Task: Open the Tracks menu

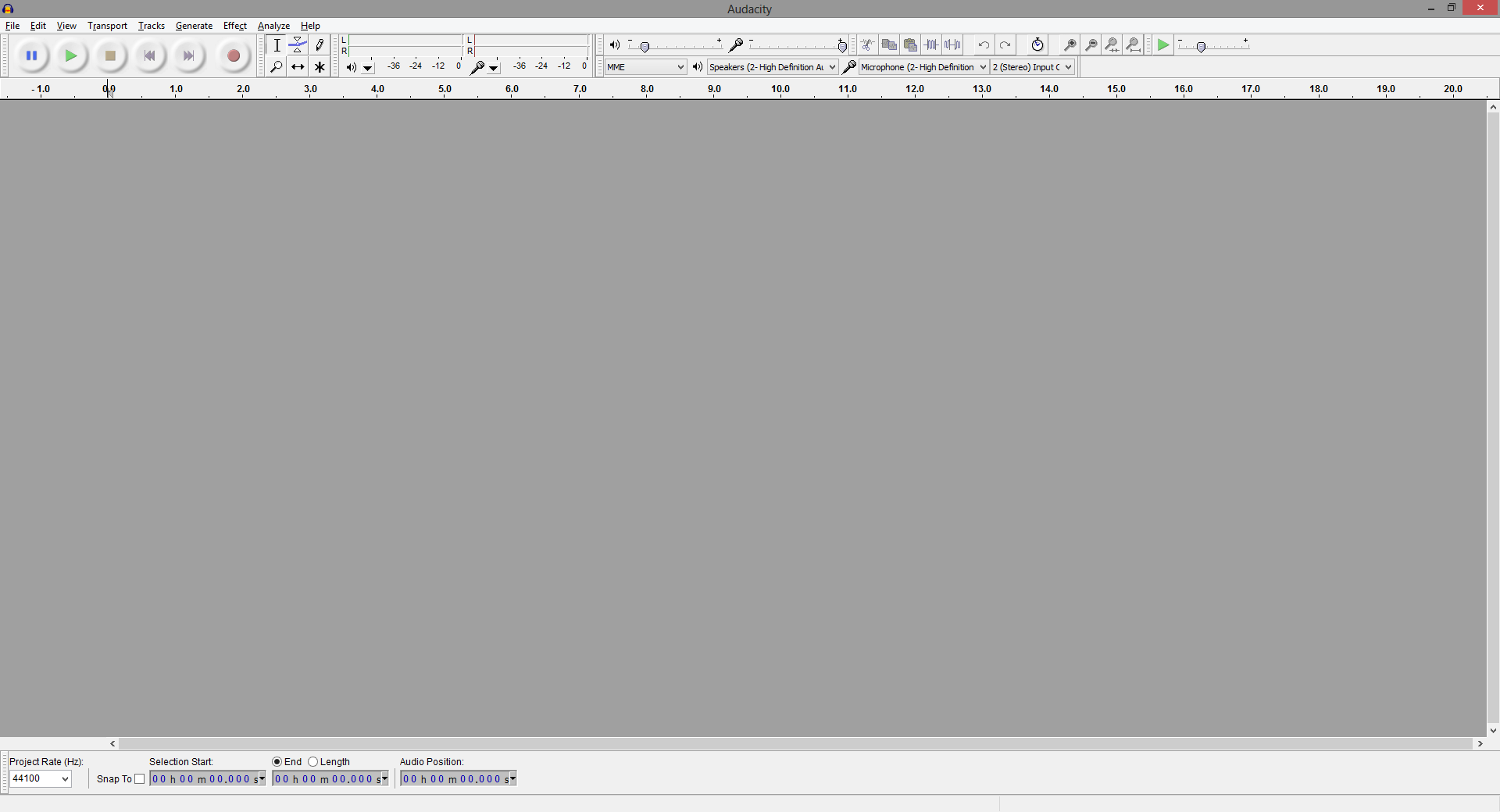Action: 152,26
